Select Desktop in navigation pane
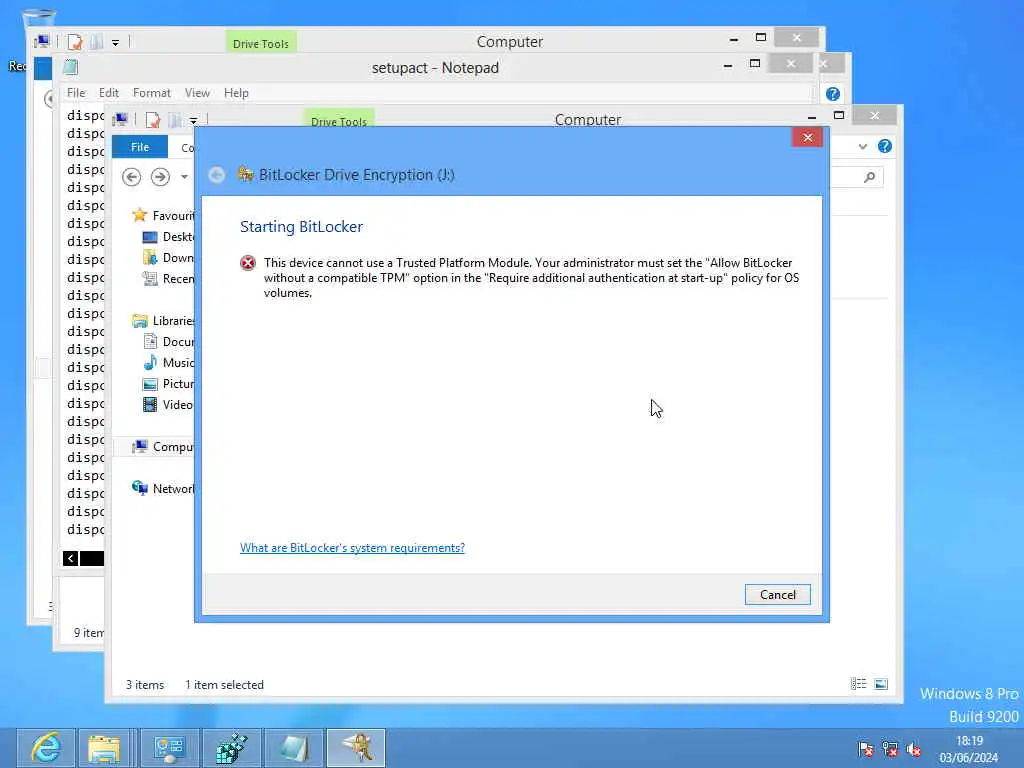This screenshot has width=1024, height=768. [168, 236]
